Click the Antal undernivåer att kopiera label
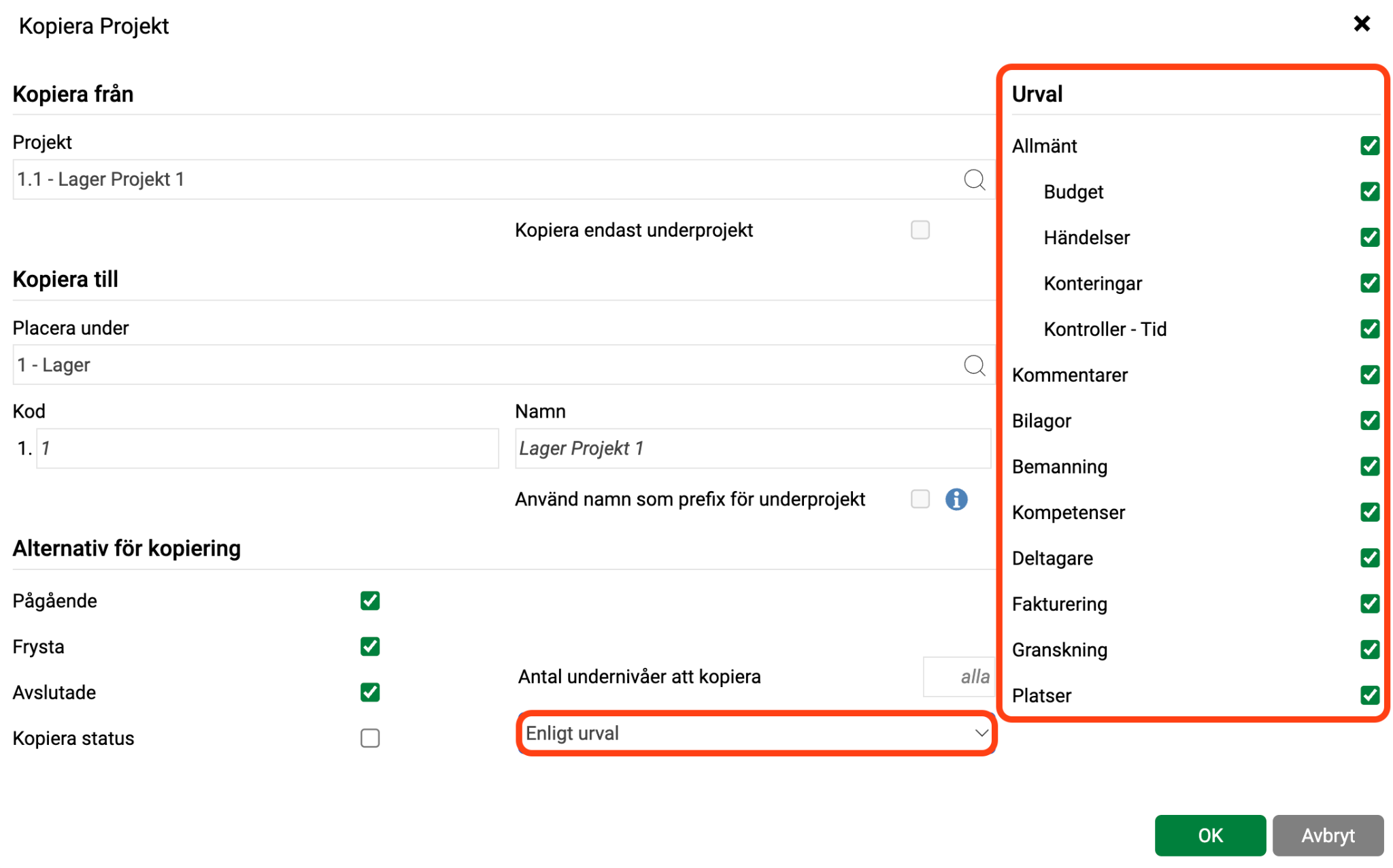 639,677
